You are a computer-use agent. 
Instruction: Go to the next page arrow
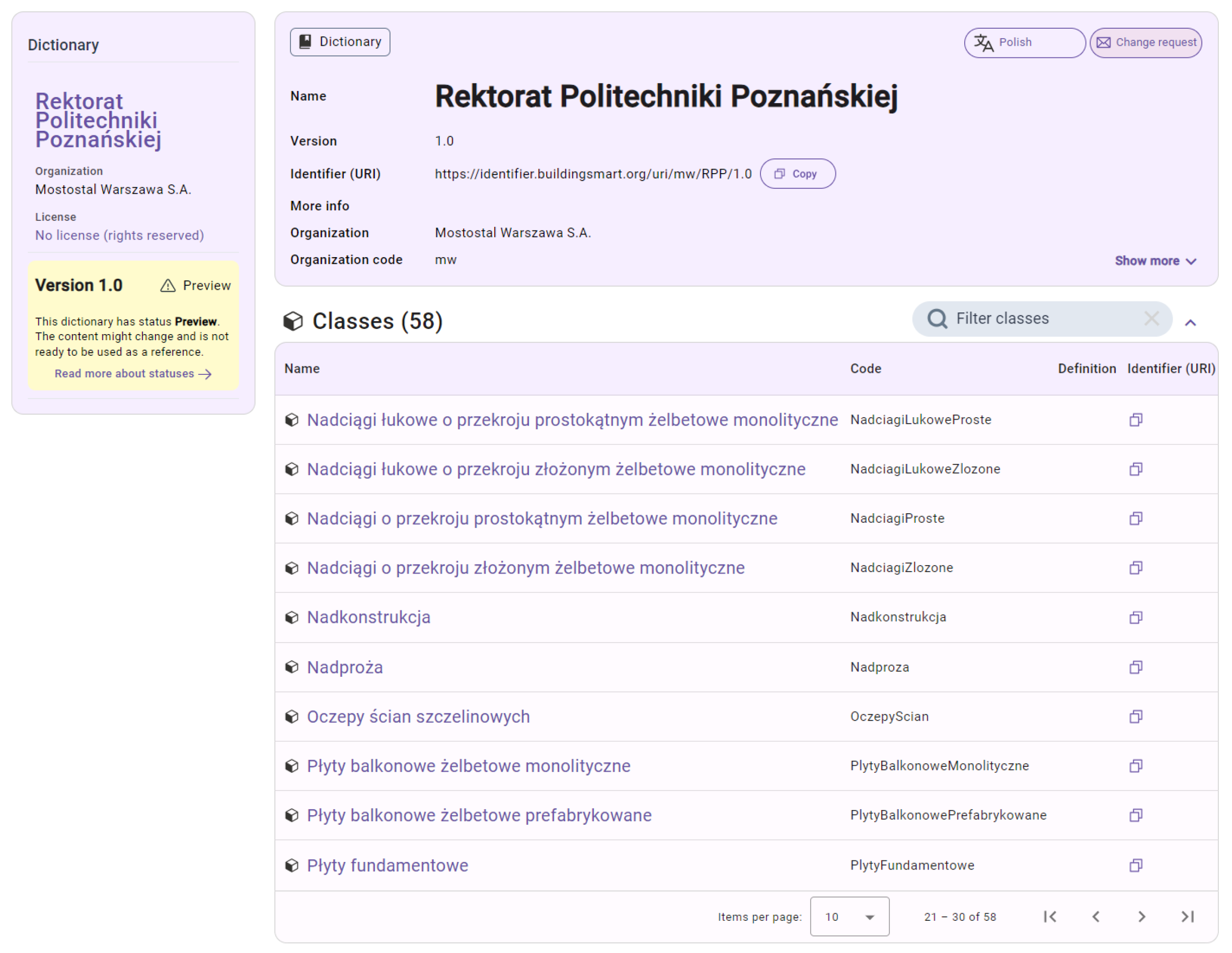[1141, 916]
